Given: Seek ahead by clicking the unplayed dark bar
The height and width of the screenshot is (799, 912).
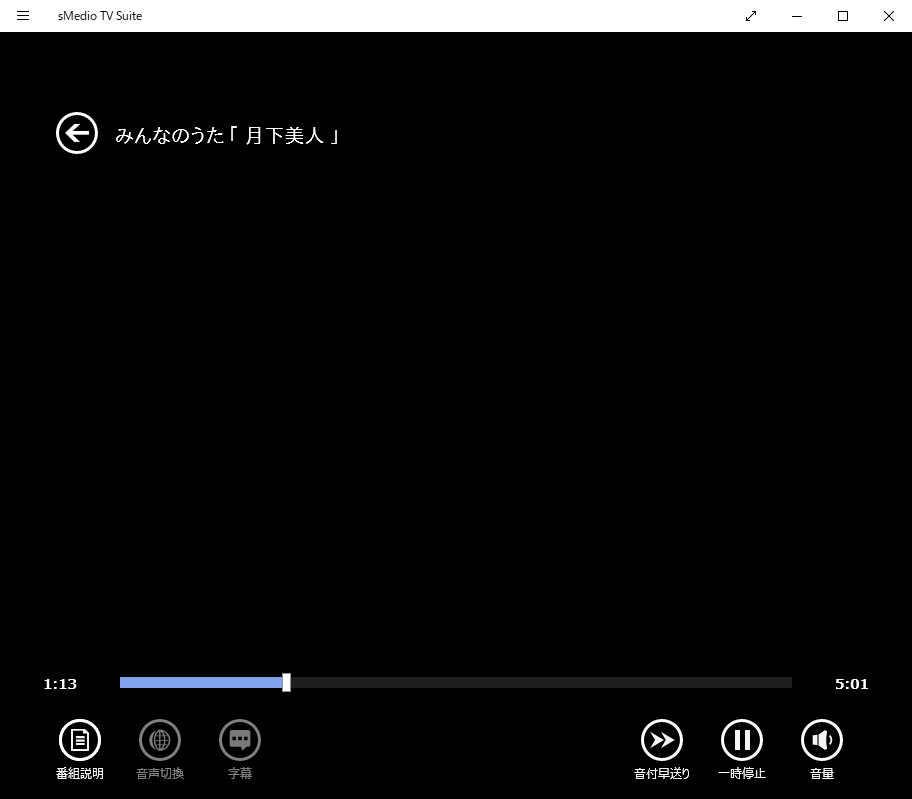Looking at the screenshot, I should 540,683.
